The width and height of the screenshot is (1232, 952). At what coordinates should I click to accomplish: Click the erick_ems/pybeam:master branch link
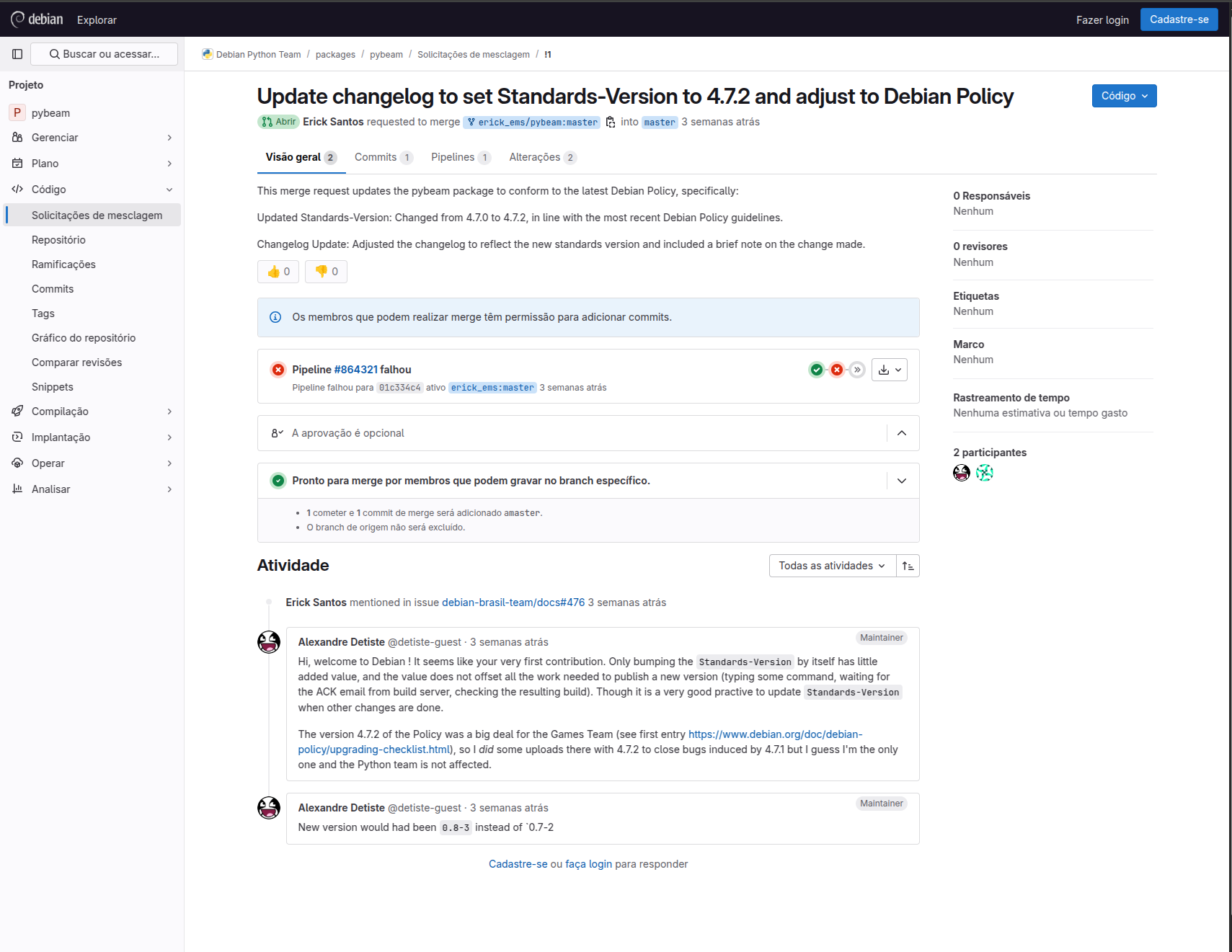coord(532,123)
